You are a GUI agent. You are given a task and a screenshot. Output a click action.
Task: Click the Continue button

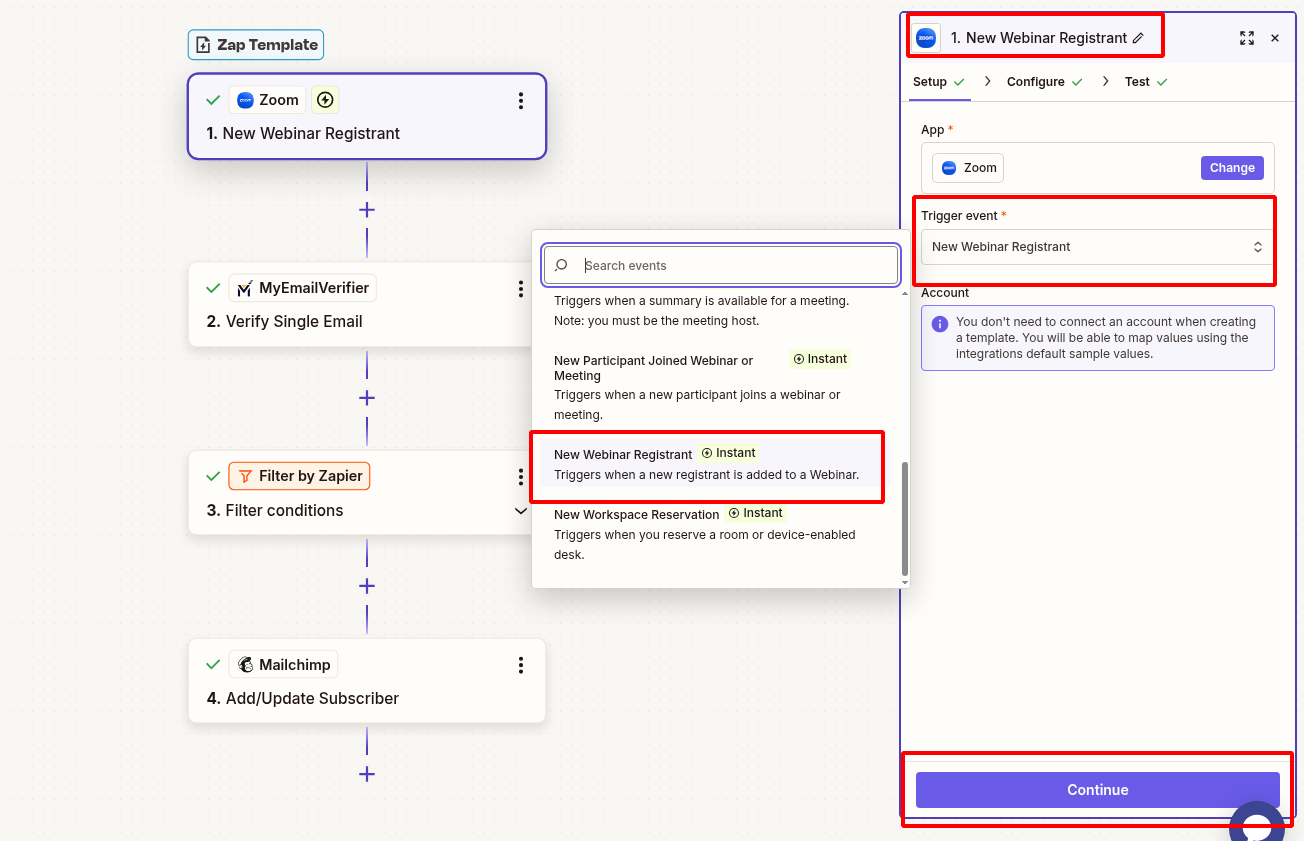coord(1097,789)
